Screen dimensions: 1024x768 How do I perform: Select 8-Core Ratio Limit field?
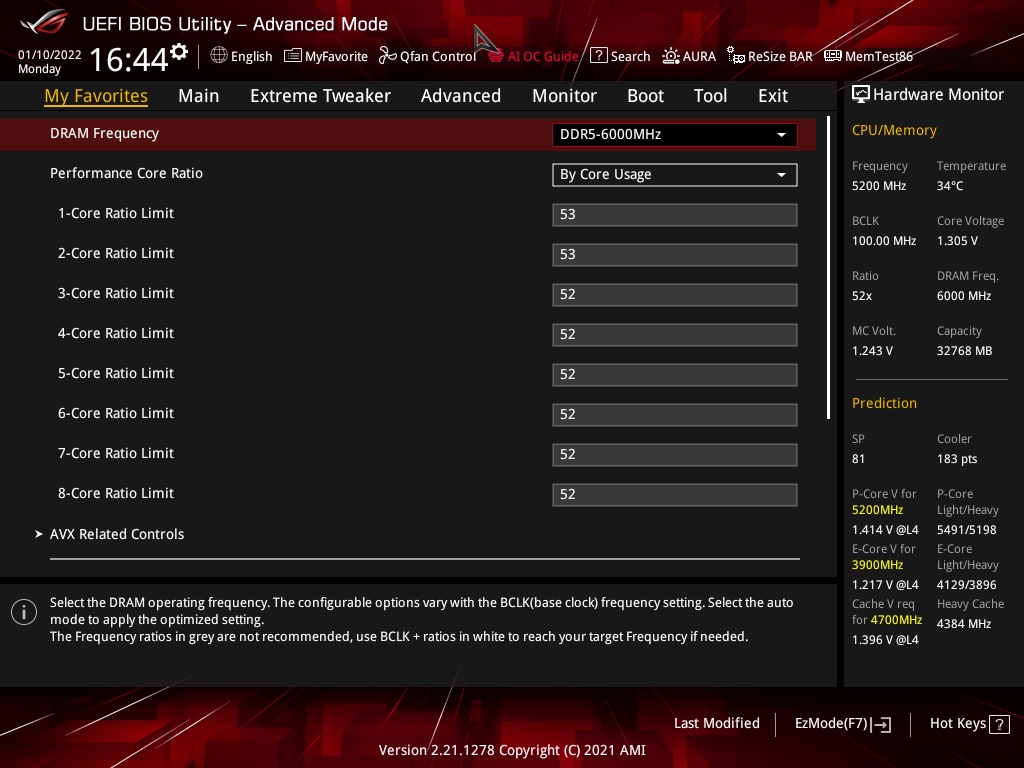coord(675,494)
